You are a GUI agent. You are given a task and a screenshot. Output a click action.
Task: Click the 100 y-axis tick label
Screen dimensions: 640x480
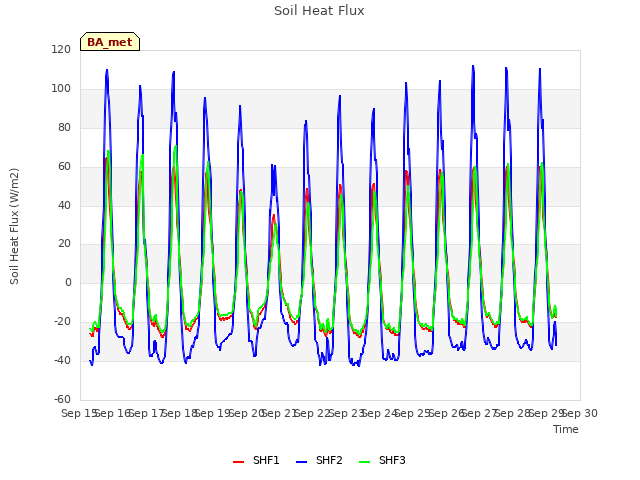(x=61, y=89)
